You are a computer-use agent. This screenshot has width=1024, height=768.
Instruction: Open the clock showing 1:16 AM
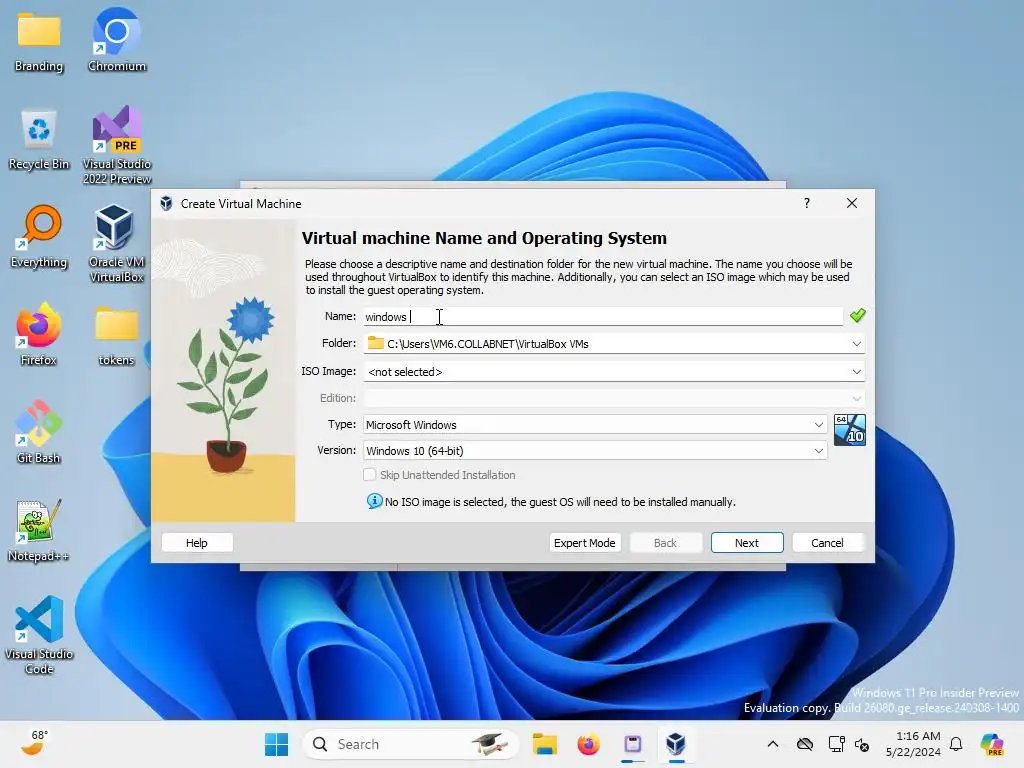(x=913, y=744)
